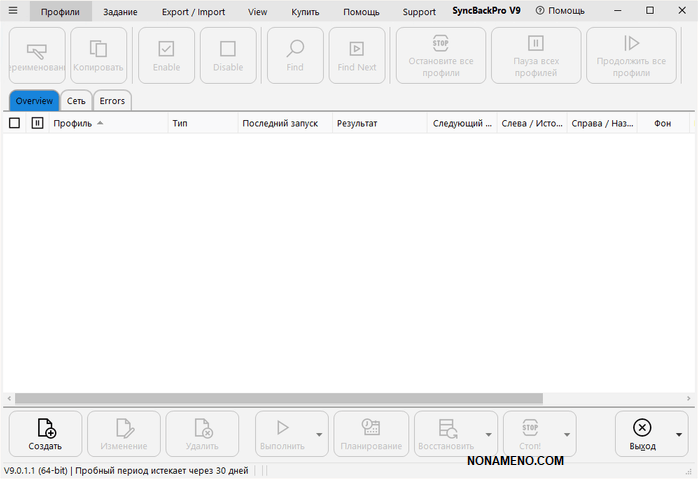
Task: Open the hamburger menu icon
Action: 13,12
